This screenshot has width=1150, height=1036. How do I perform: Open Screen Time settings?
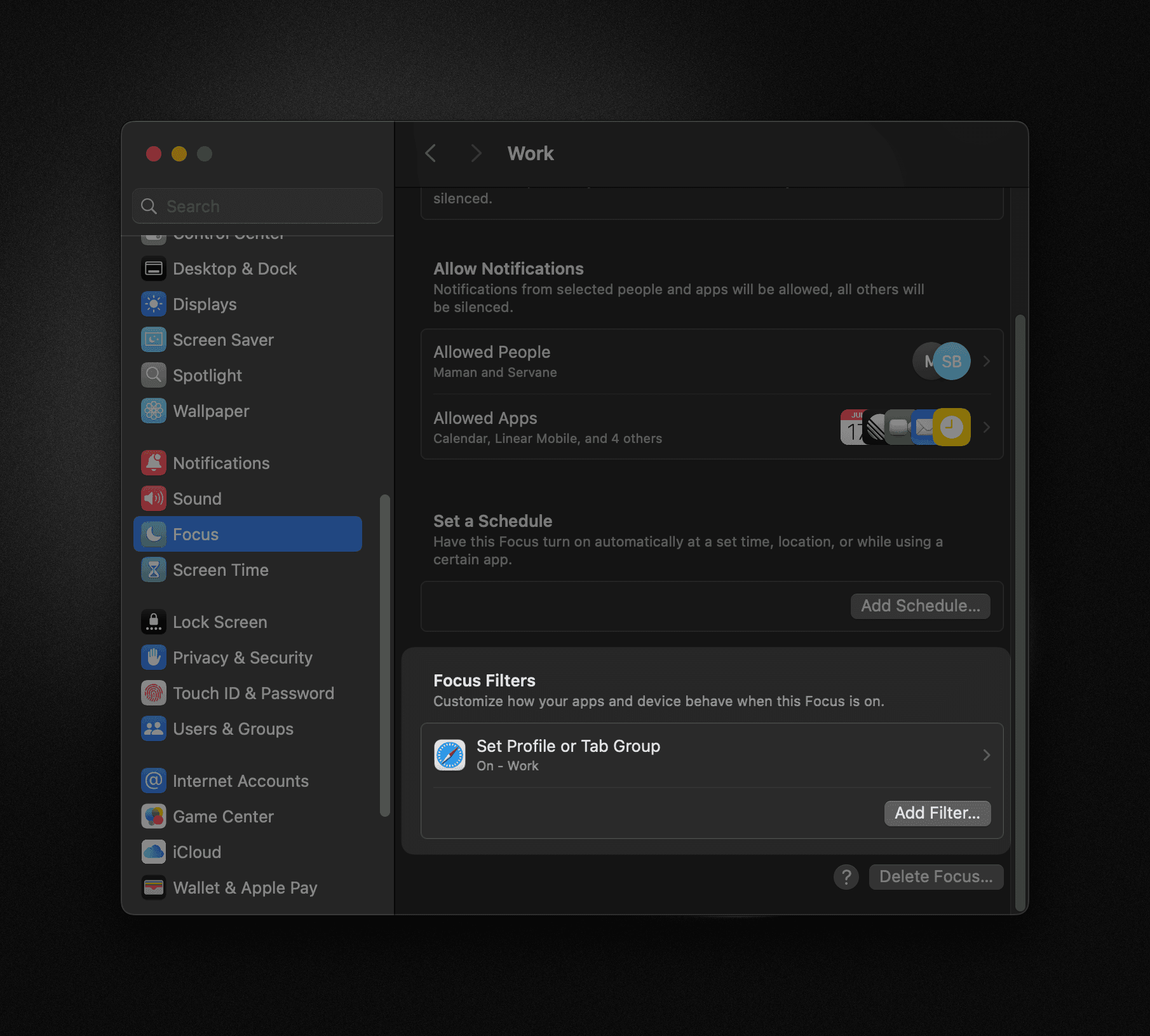[220, 569]
